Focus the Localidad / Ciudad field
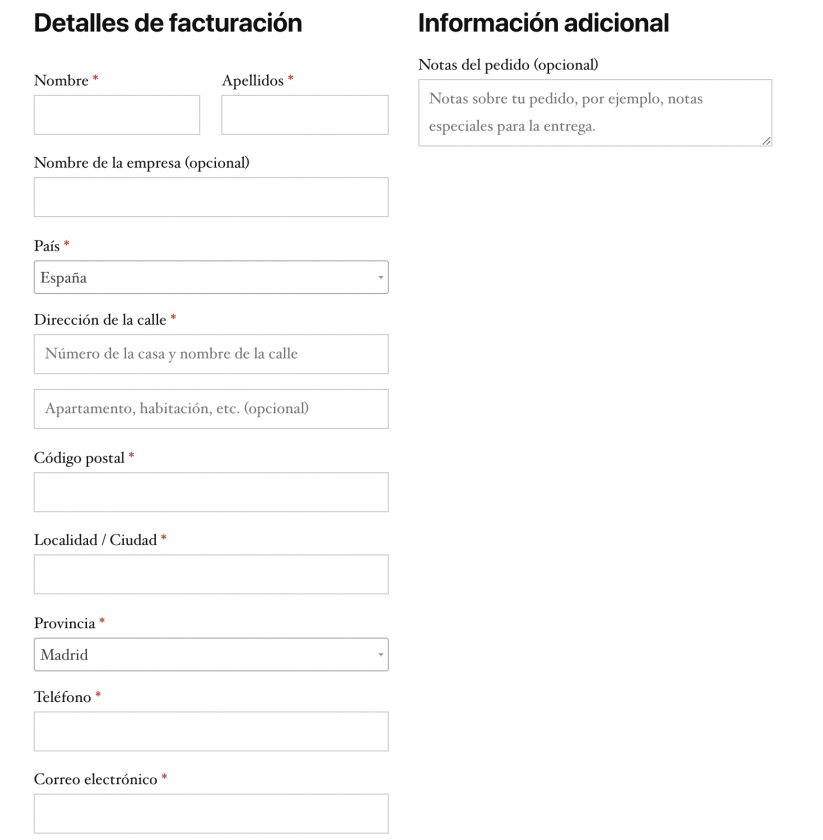Image resolution: width=823 pixels, height=840 pixels. 211,575
